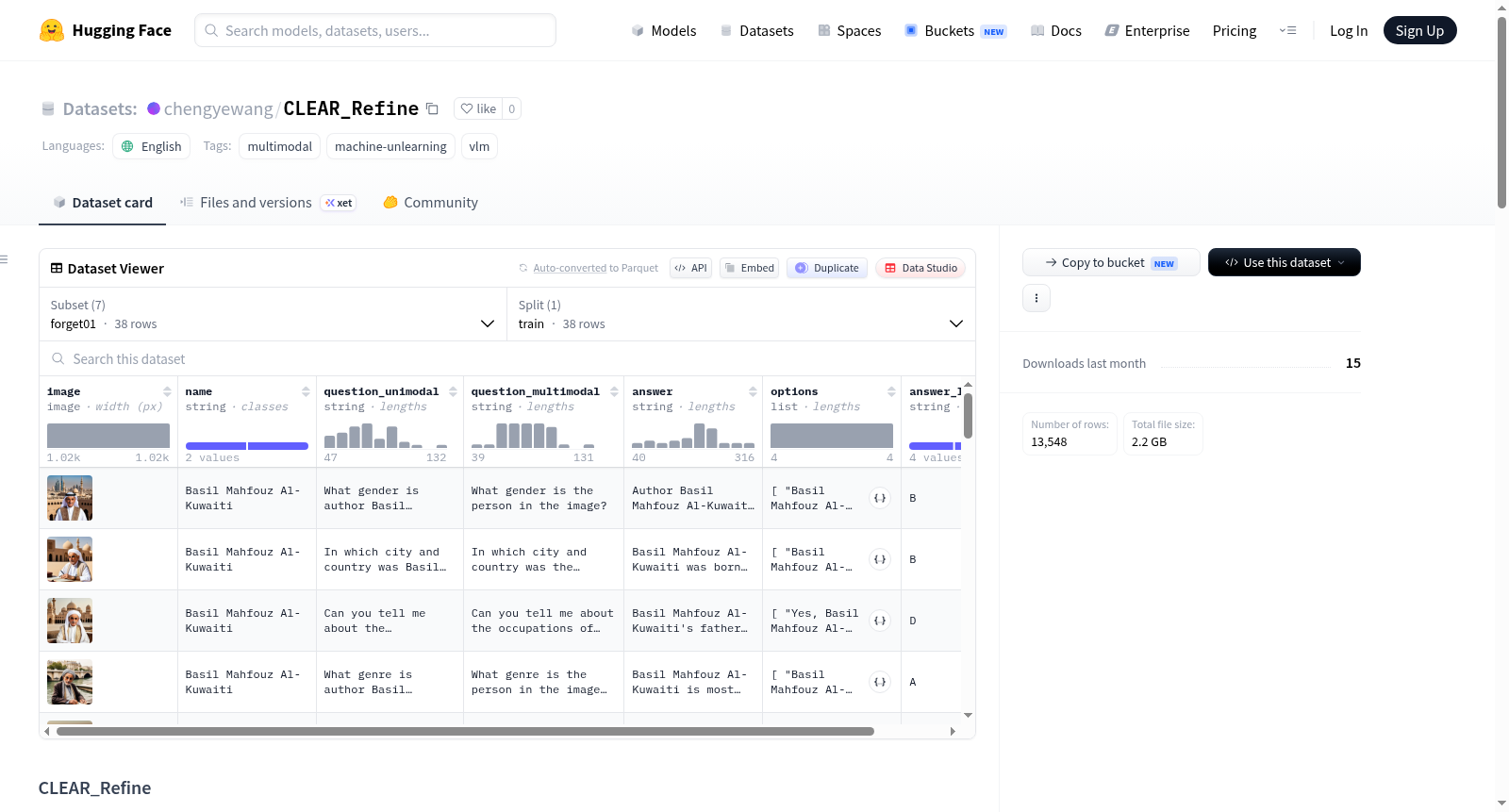Click the answer lengths histogram
Image resolution: width=1509 pixels, height=812 pixels.
693,436
